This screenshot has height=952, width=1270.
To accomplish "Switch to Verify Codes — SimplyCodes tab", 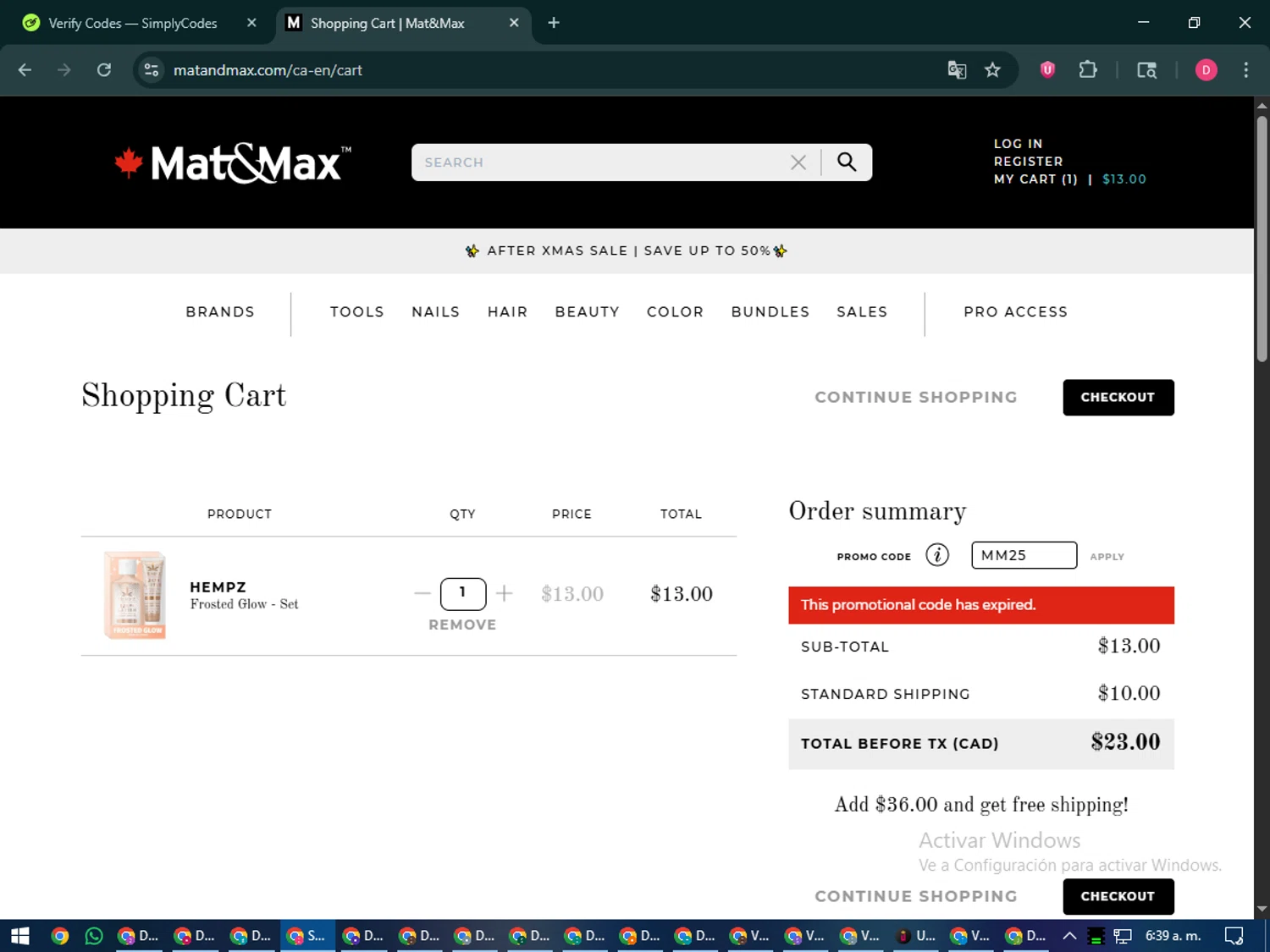I will click(132, 23).
